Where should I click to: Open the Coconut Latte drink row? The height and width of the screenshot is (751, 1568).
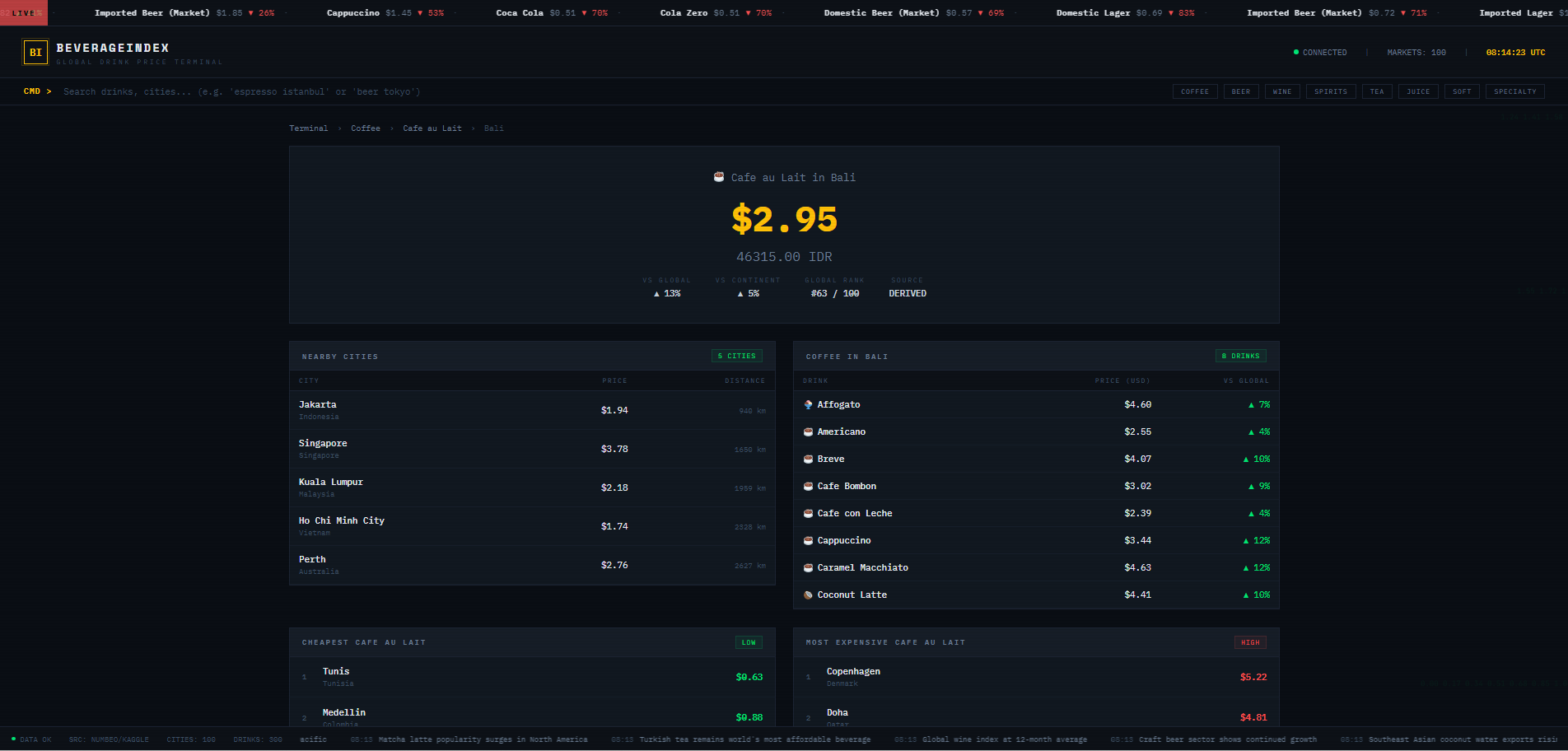pyautogui.click(x=1036, y=595)
